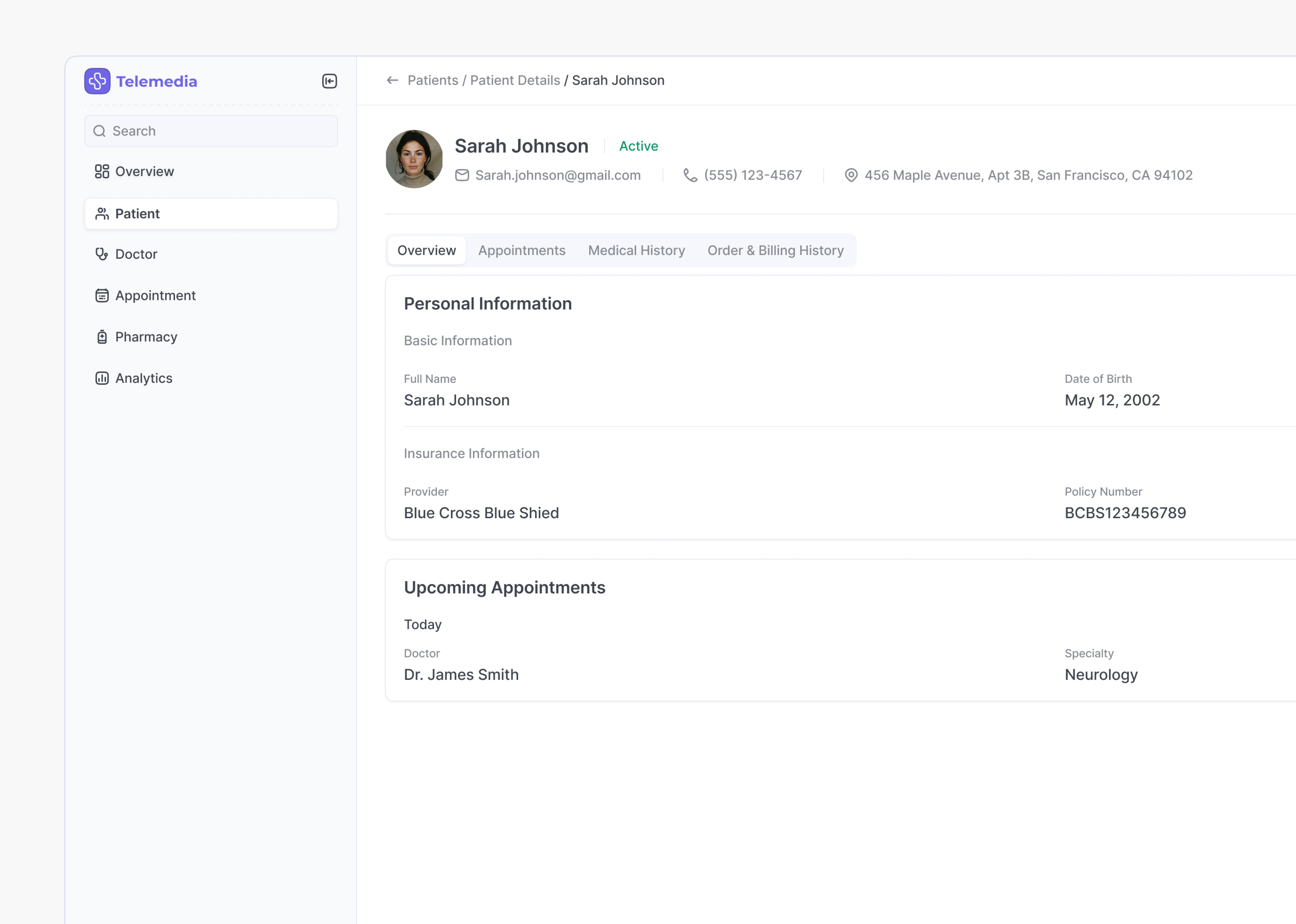Collapse the sidebar with the collapse icon
The image size is (1296, 924).
click(329, 81)
